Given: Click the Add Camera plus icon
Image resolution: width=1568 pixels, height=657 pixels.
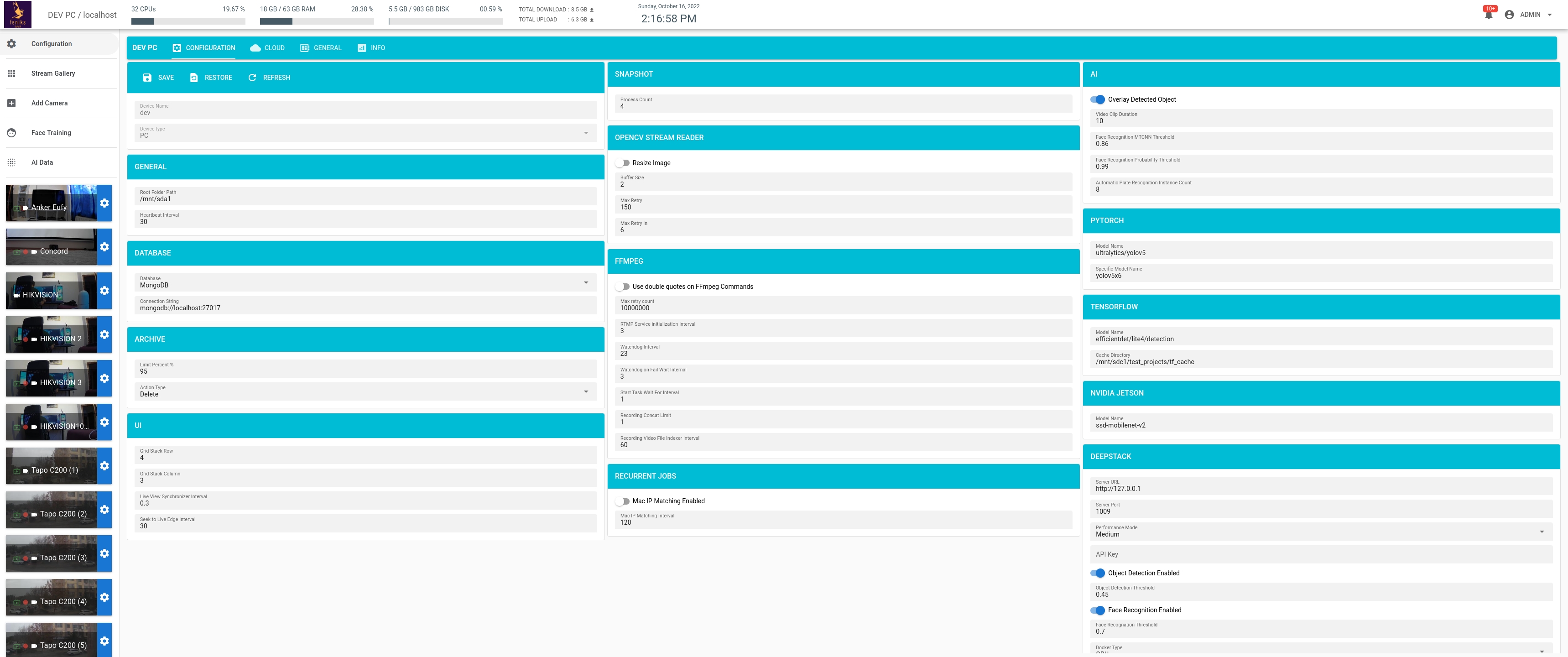Looking at the screenshot, I should (x=11, y=104).
